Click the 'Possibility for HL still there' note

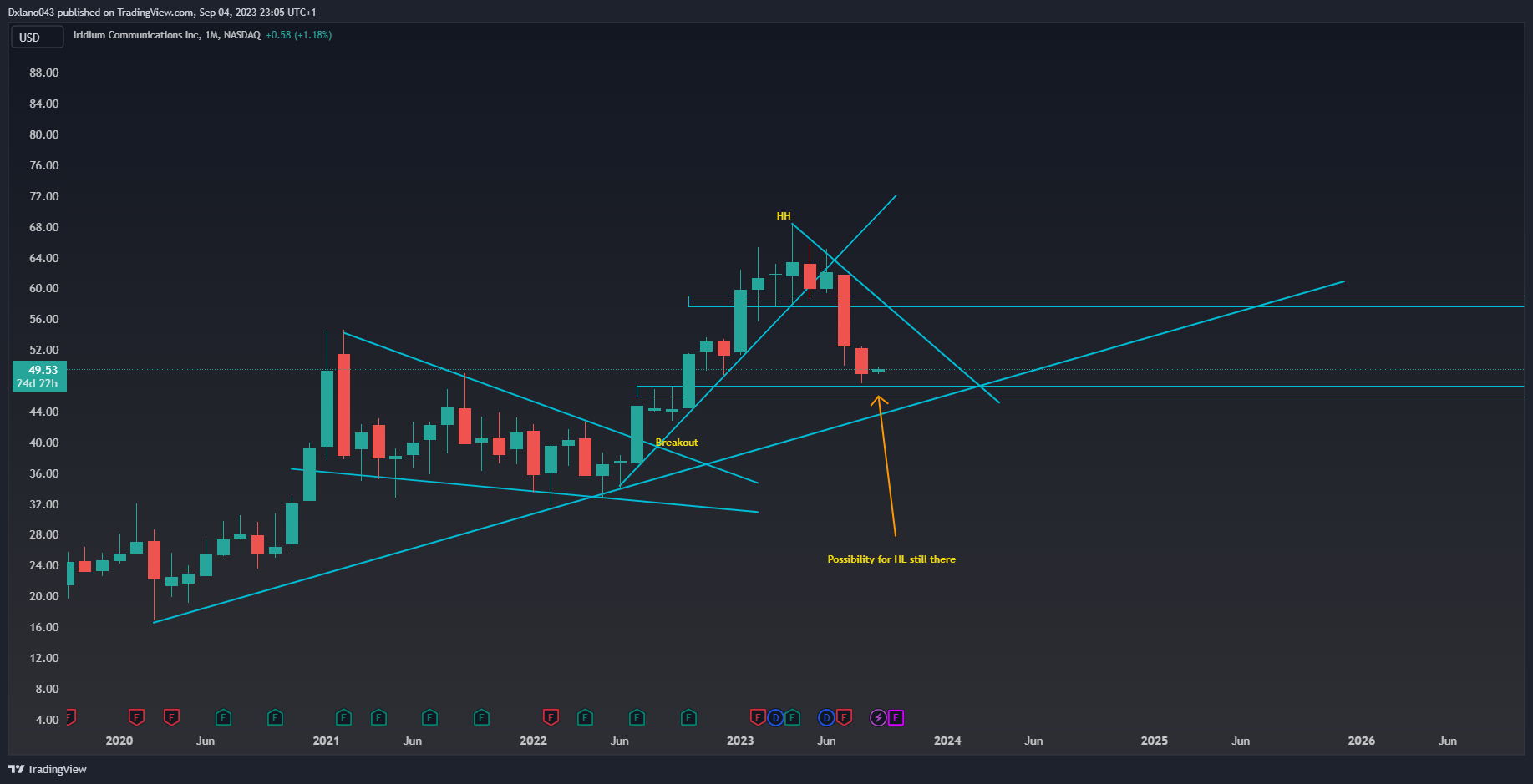point(891,559)
